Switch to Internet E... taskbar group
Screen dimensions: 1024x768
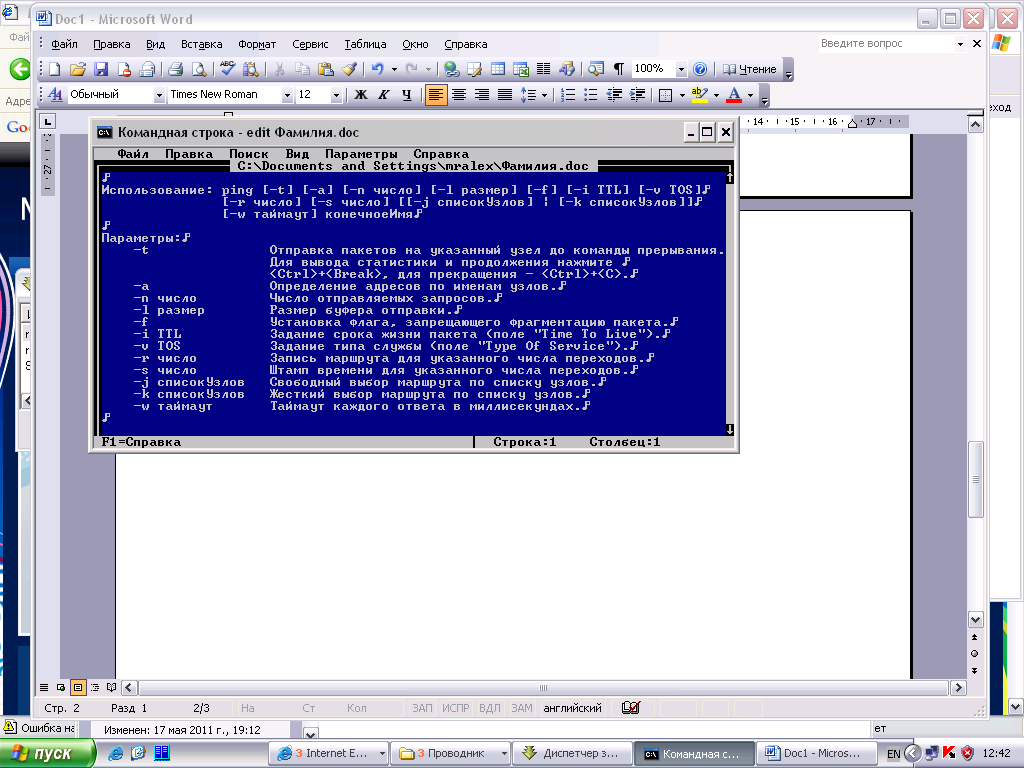tap(328, 754)
